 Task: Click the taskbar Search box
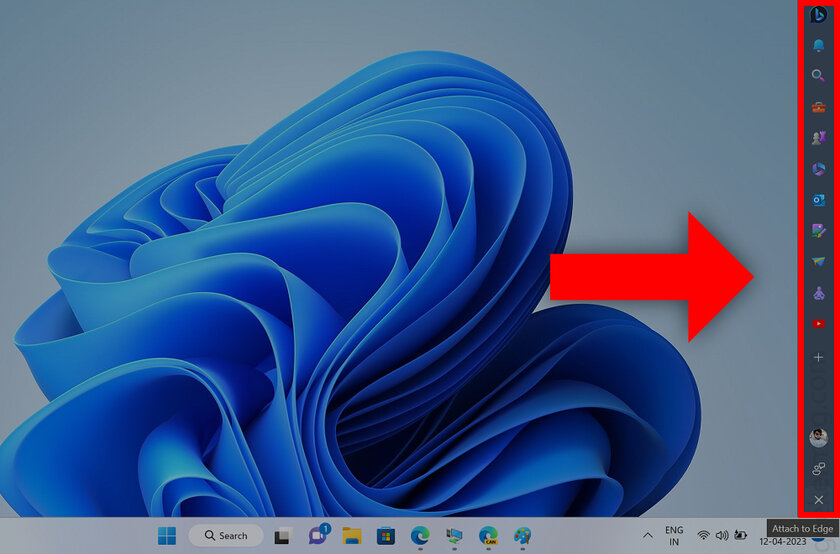tap(226, 535)
